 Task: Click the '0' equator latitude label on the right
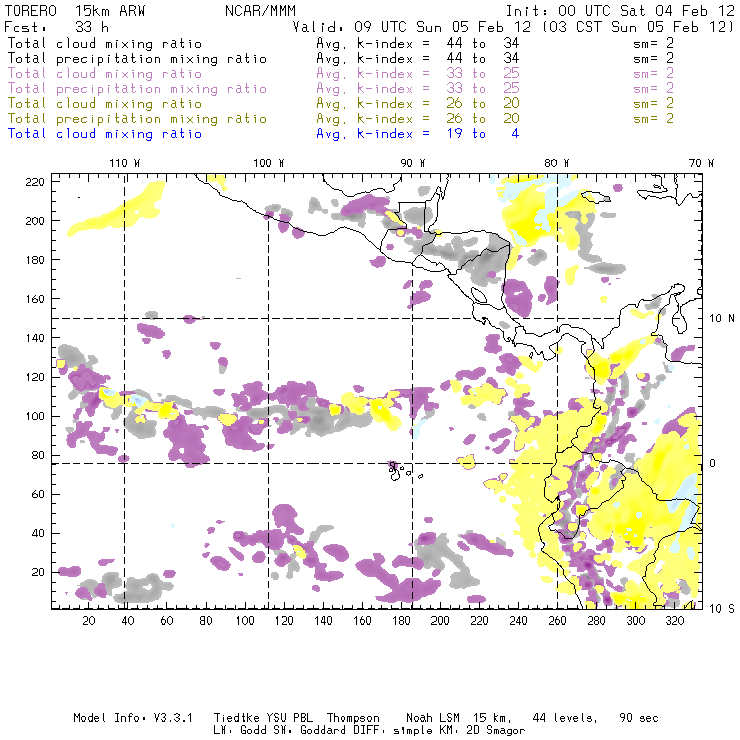(713, 464)
